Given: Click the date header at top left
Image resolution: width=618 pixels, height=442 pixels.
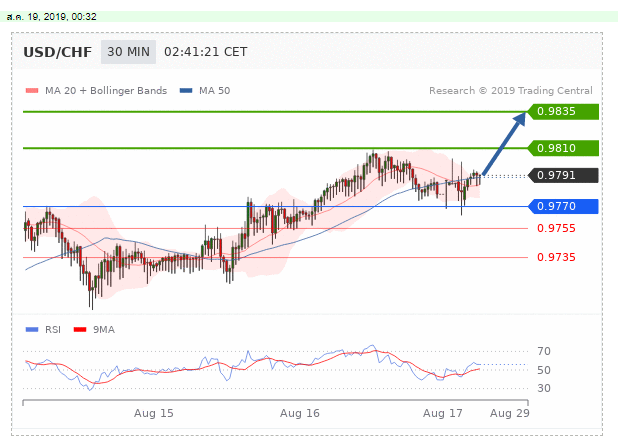Looking at the screenshot, I should 51,17.
